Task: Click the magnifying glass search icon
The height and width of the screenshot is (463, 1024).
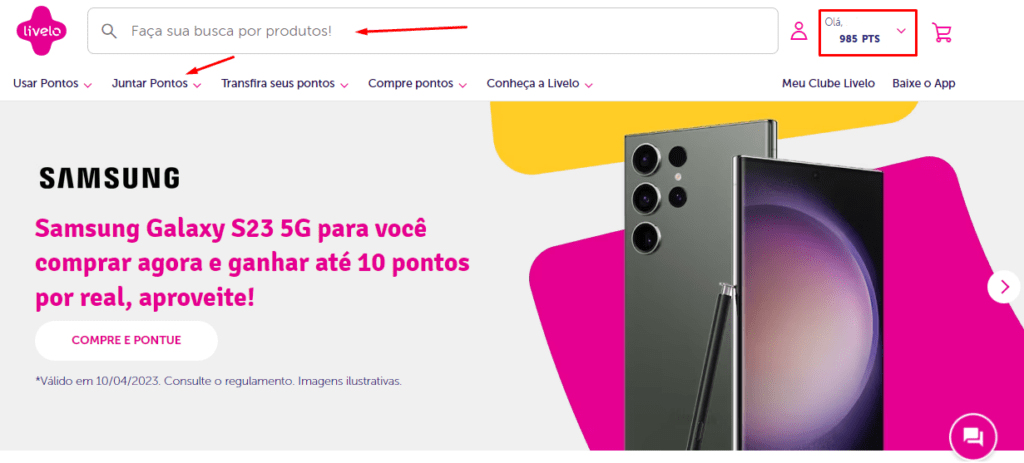Action: [x=109, y=31]
